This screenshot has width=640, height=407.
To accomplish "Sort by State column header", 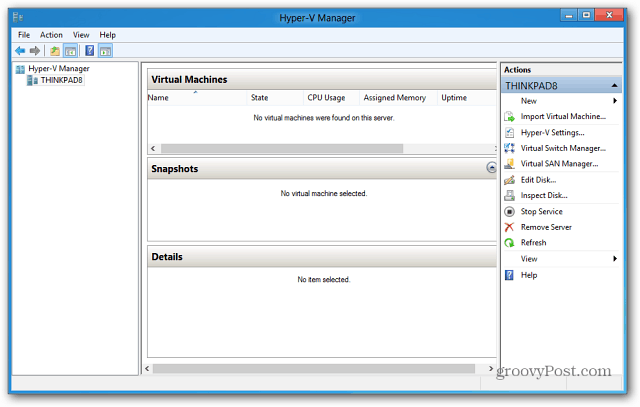I will coord(276,98).
